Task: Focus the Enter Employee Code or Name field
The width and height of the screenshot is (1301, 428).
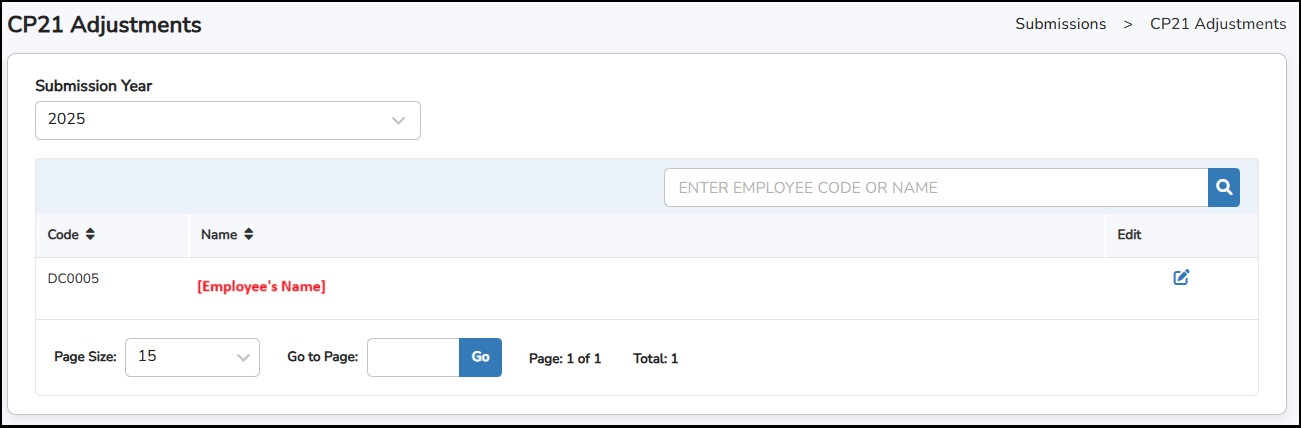Action: pyautogui.click(x=935, y=187)
